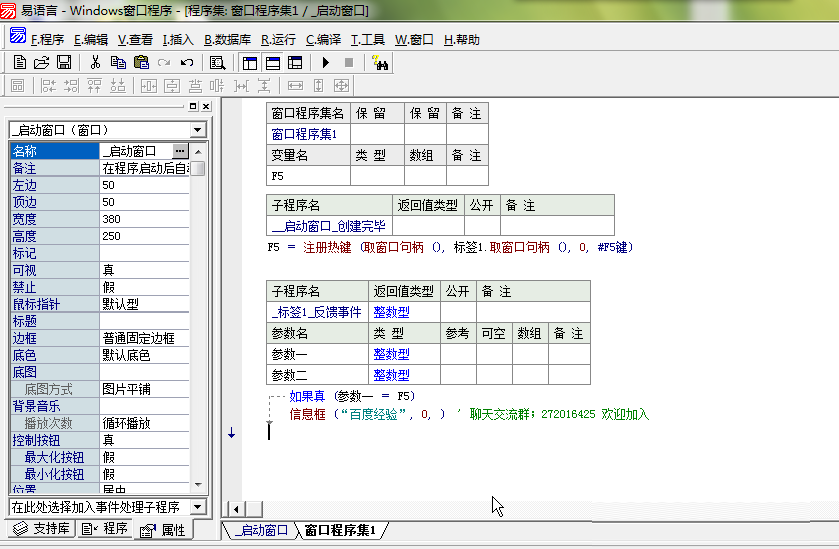Click the Copy toolbar icon

click(x=118, y=63)
